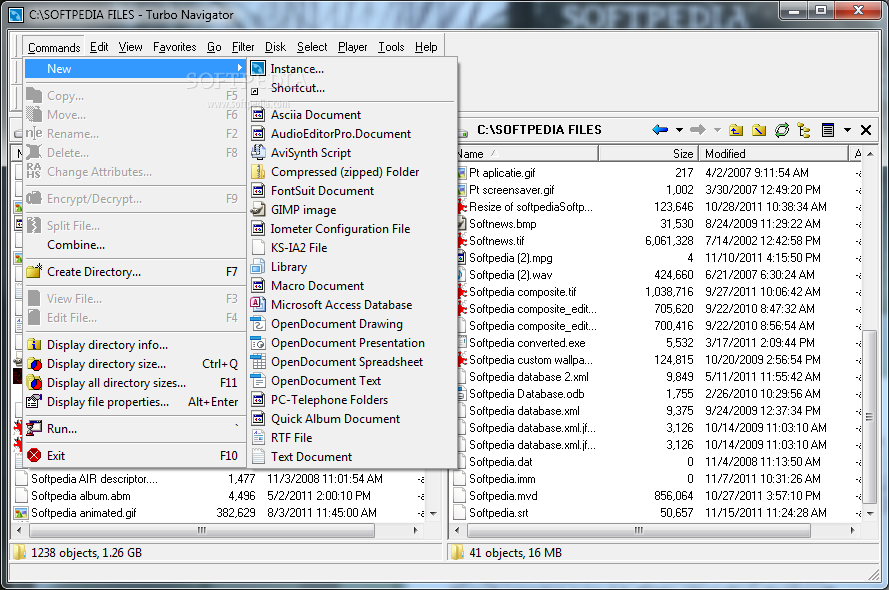Select Combine... in Commands menu
The width and height of the screenshot is (889, 590).
coord(135,245)
